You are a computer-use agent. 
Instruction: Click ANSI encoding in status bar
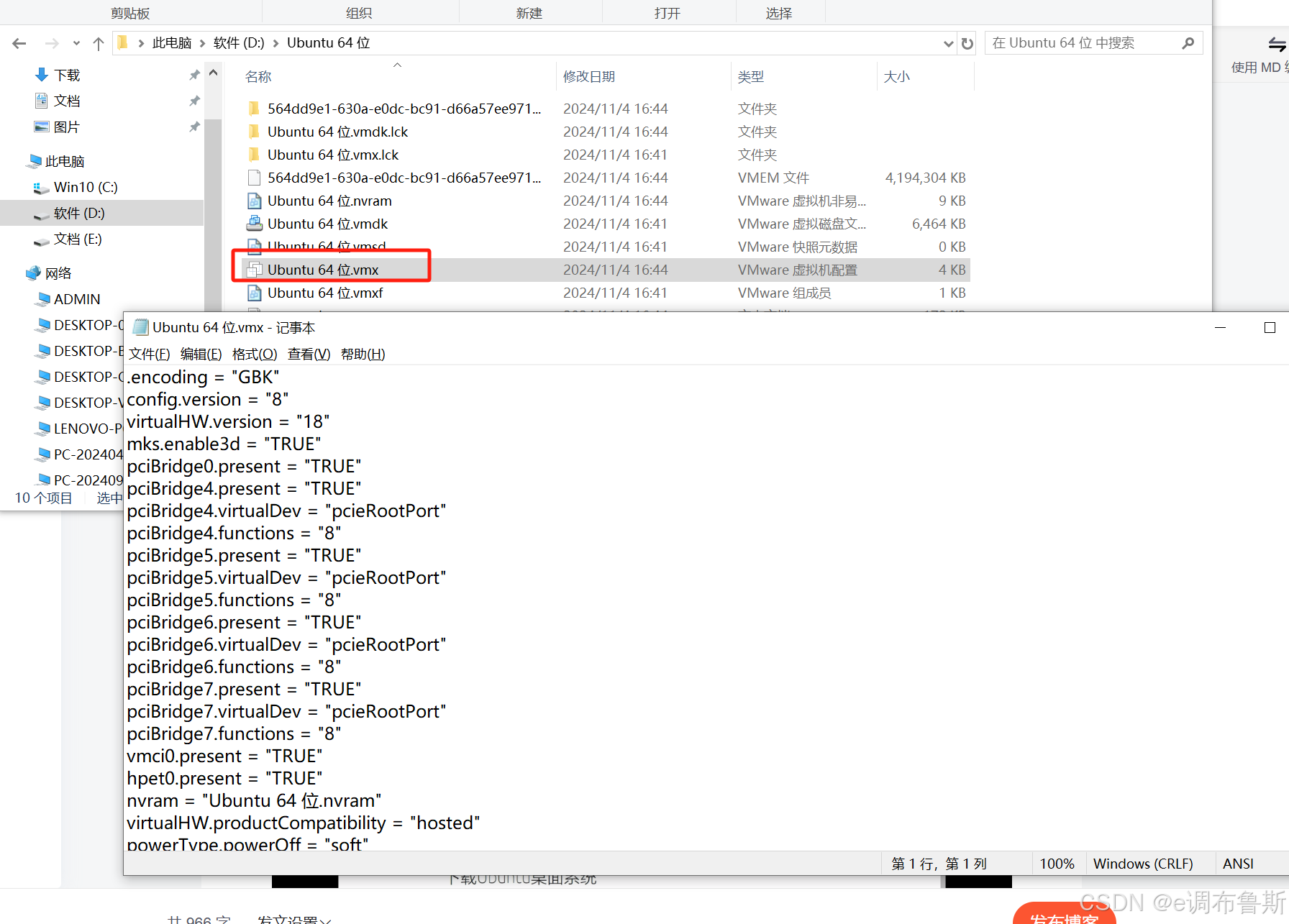1238,864
